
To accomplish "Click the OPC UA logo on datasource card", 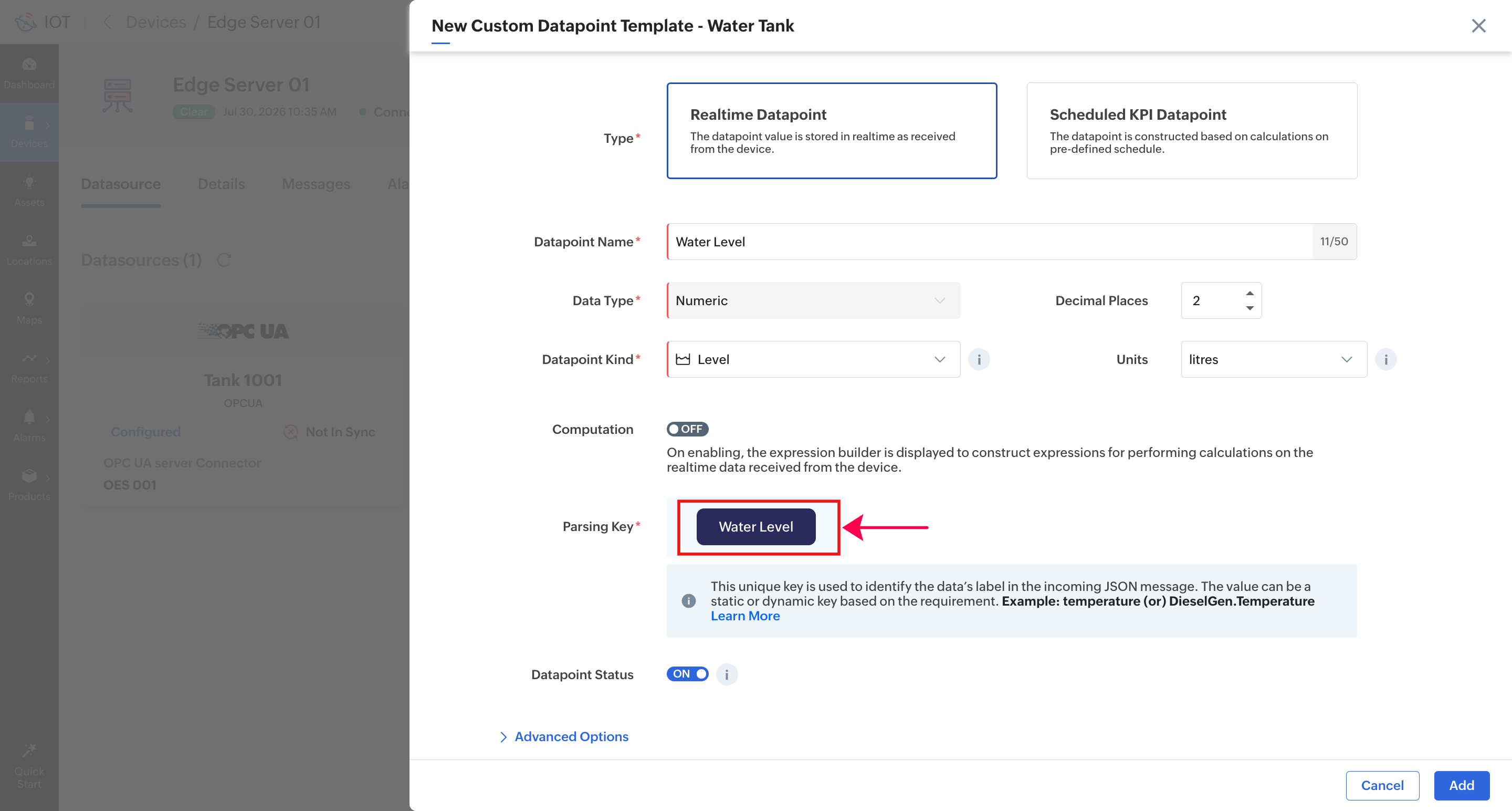I will point(243,330).
